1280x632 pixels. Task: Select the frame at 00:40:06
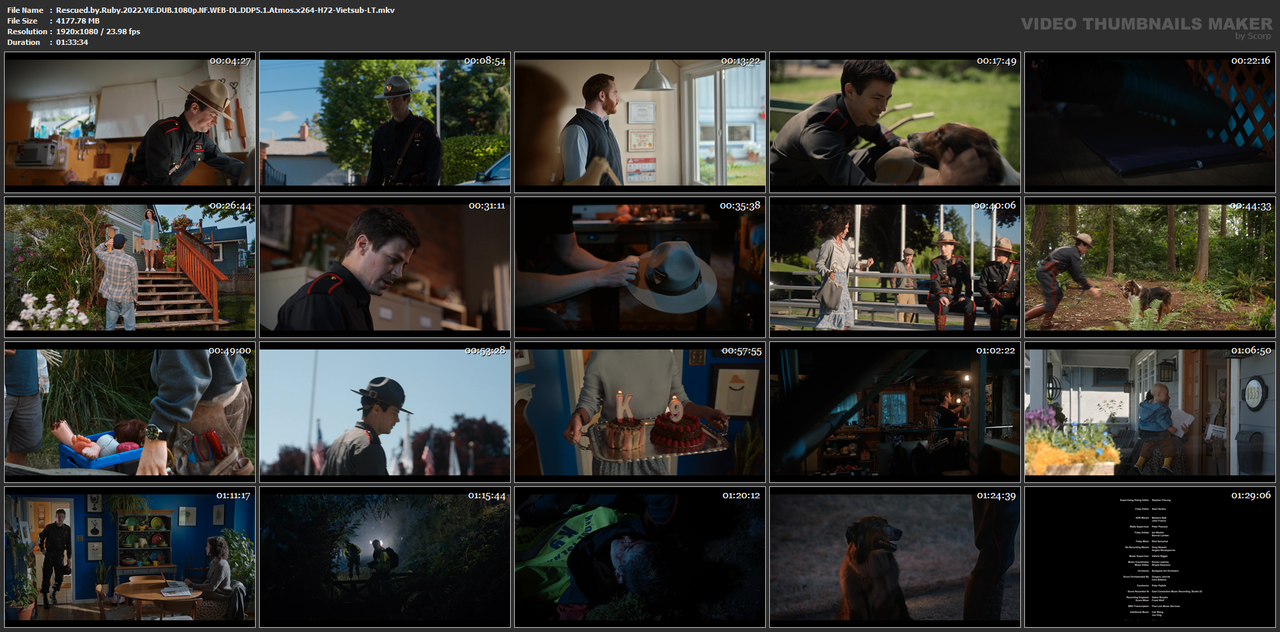893,265
